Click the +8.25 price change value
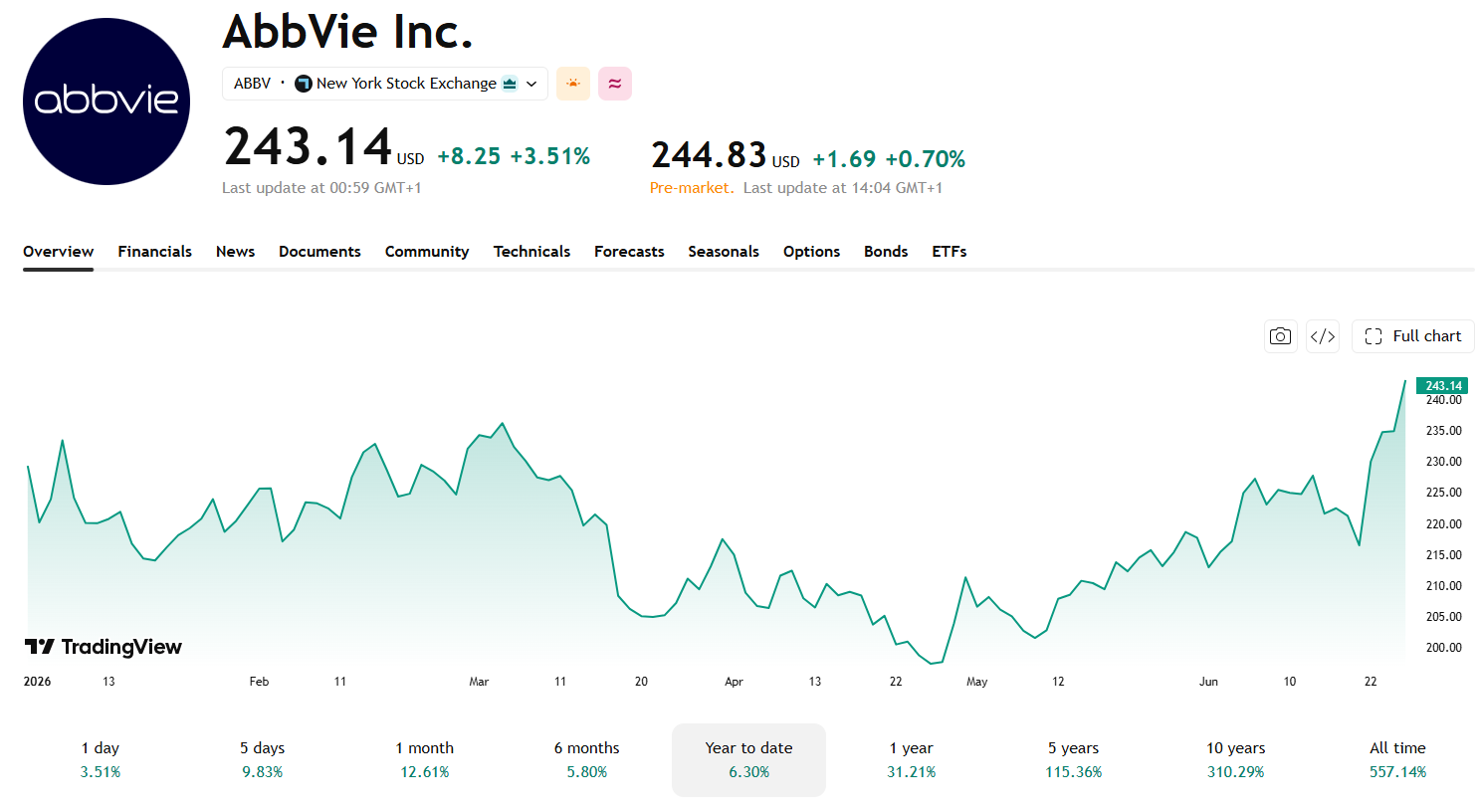This screenshot has width=1480, height=812. click(469, 156)
